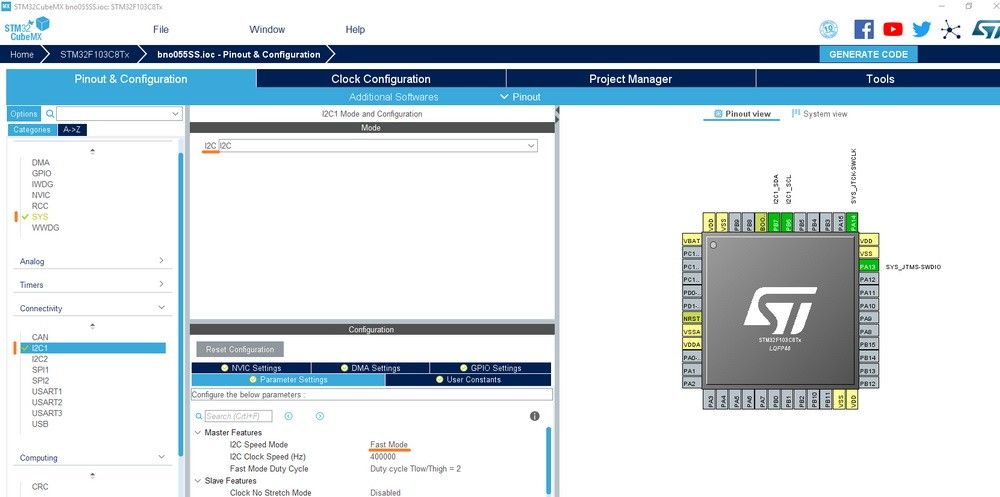Click the anniversary badge icon in header
Screen dimensions: 1000x497
click(x=828, y=29)
